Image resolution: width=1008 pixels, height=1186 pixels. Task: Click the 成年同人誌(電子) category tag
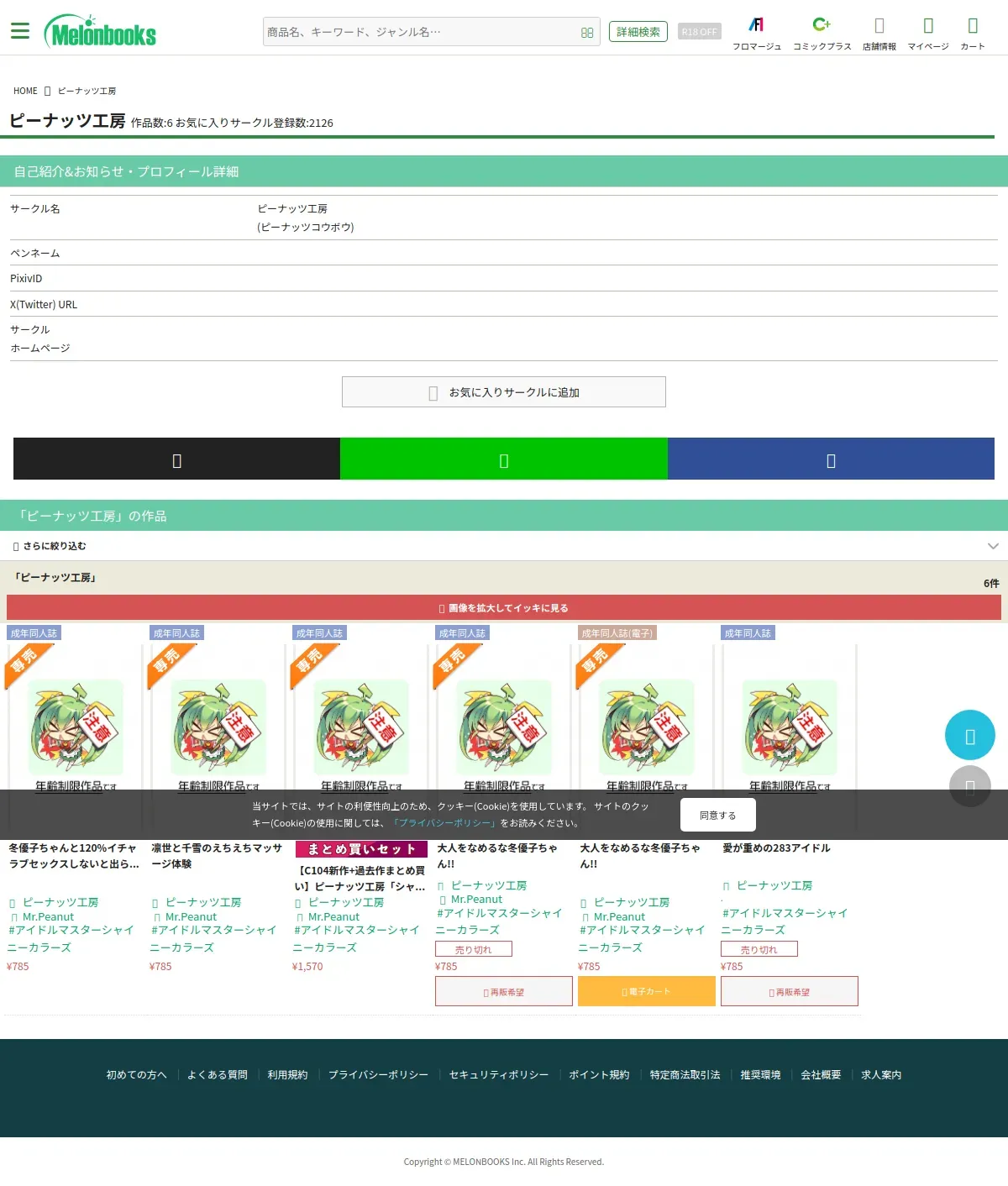[x=617, y=633]
